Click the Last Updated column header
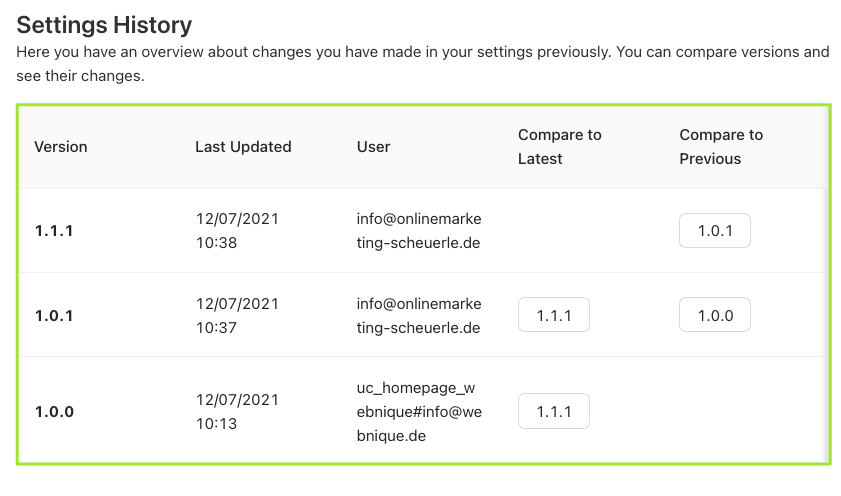The image size is (841, 496). point(243,147)
